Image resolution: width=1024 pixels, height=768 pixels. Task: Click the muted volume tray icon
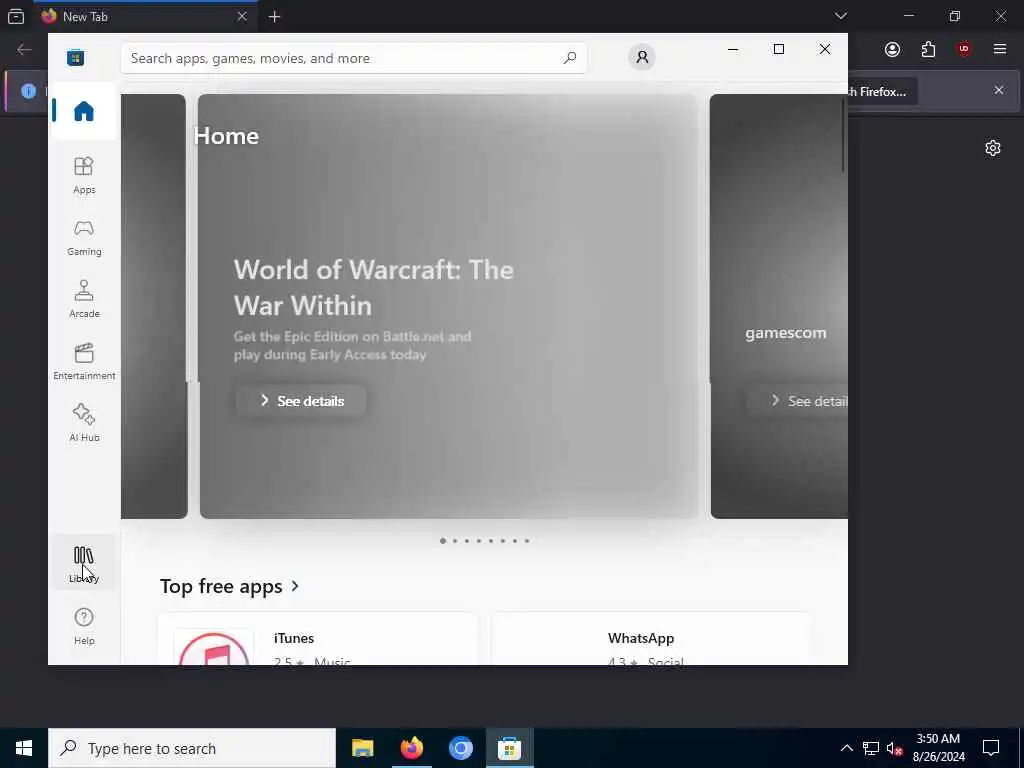point(895,748)
